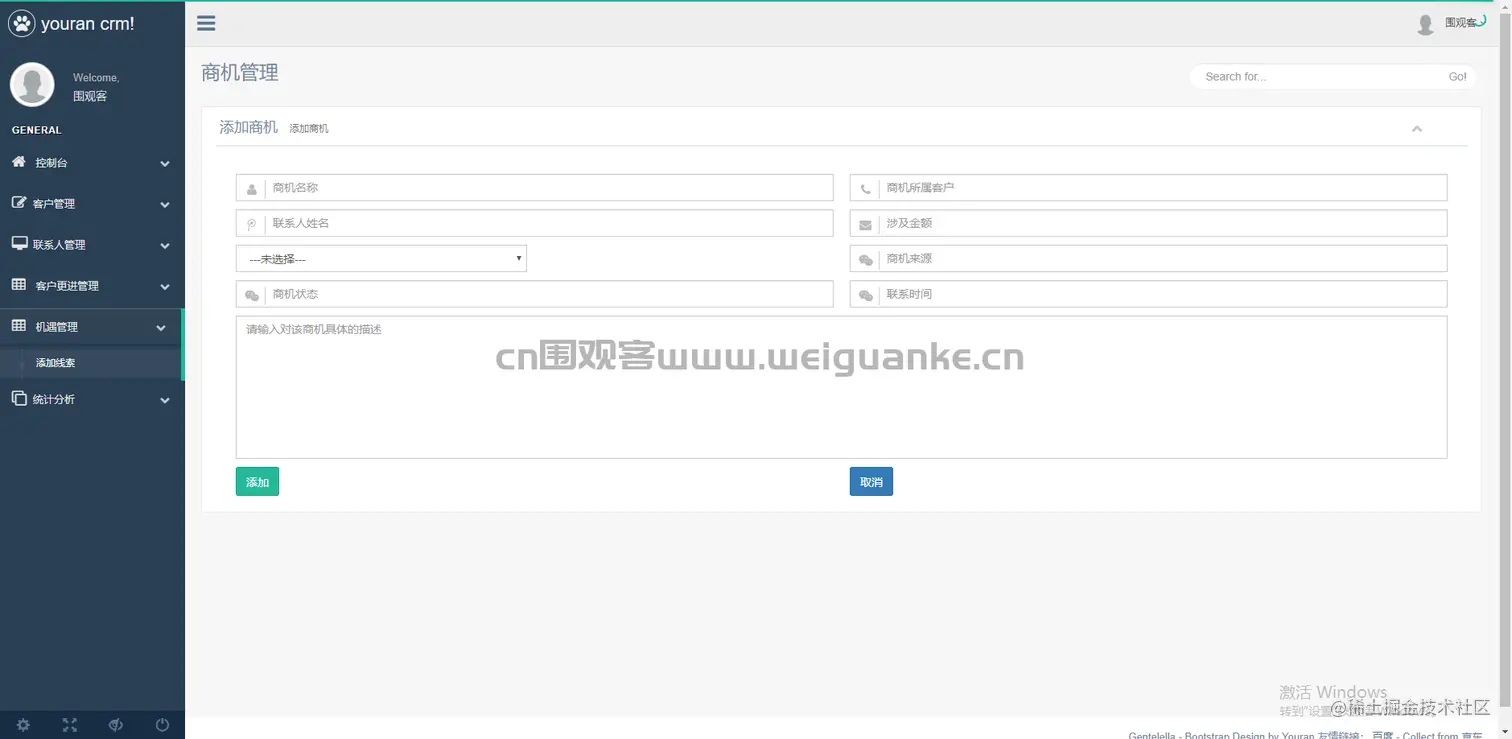Expand the 统计分析 menu chevron
The width and height of the screenshot is (1512, 739).
(165, 401)
